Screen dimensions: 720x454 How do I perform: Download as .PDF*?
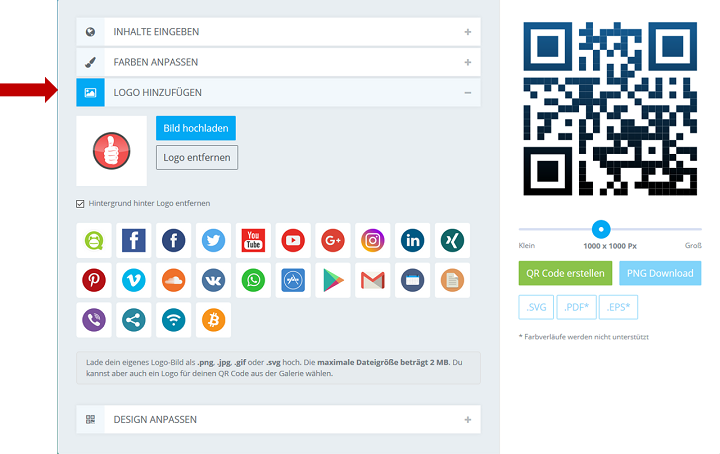pyautogui.click(x=576, y=307)
